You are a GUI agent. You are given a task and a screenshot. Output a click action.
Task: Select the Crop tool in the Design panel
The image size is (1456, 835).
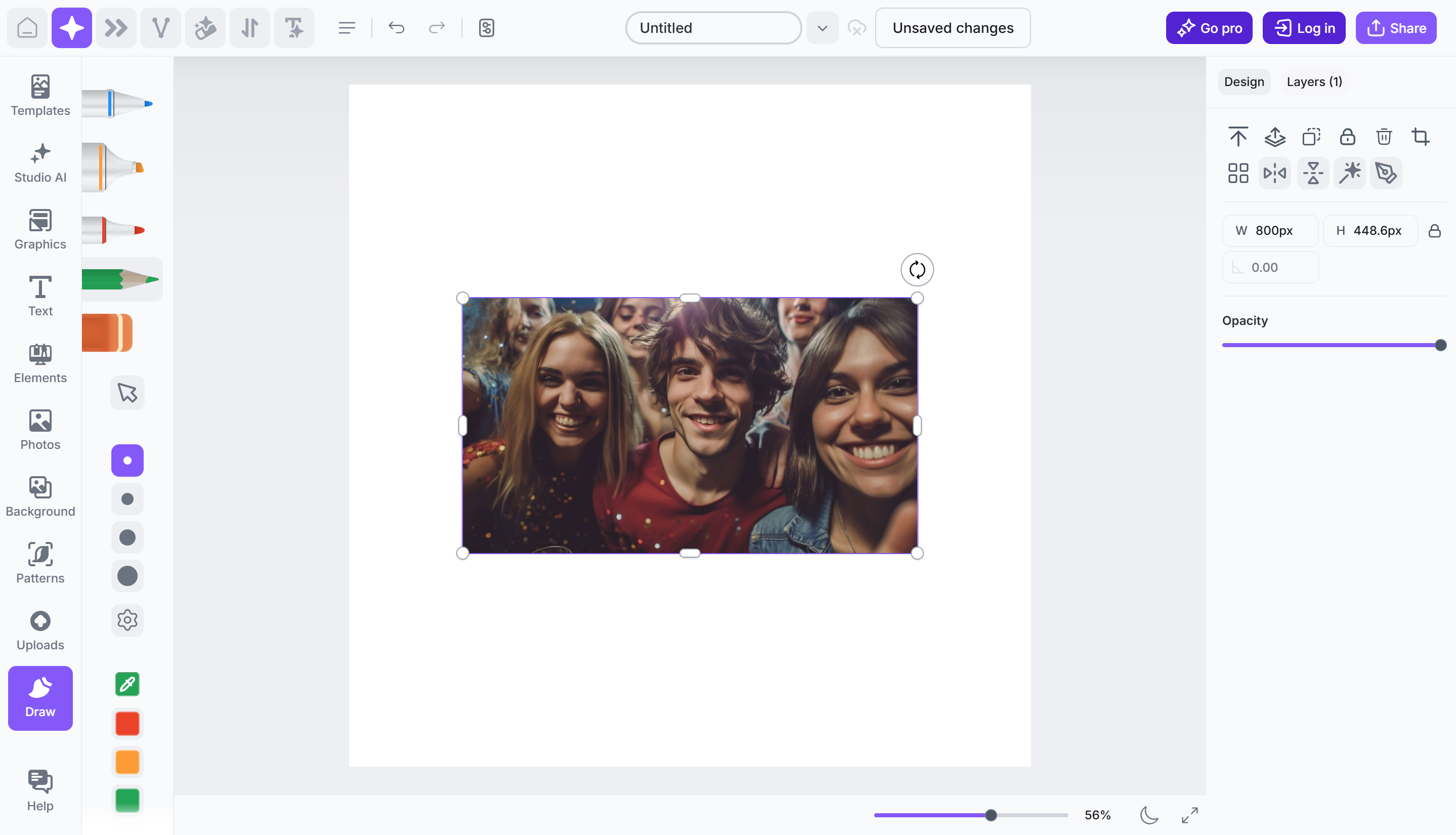coord(1422,137)
